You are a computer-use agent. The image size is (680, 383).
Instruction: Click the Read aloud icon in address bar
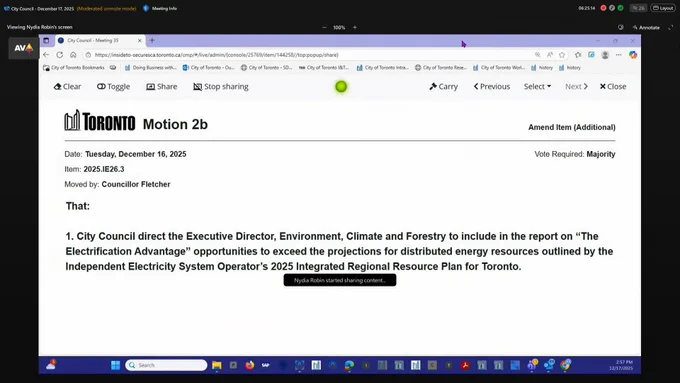click(550, 55)
